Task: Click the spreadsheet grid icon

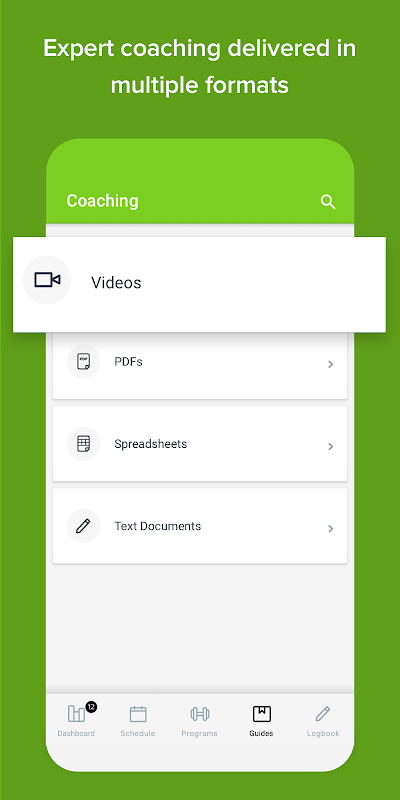Action: (x=83, y=443)
